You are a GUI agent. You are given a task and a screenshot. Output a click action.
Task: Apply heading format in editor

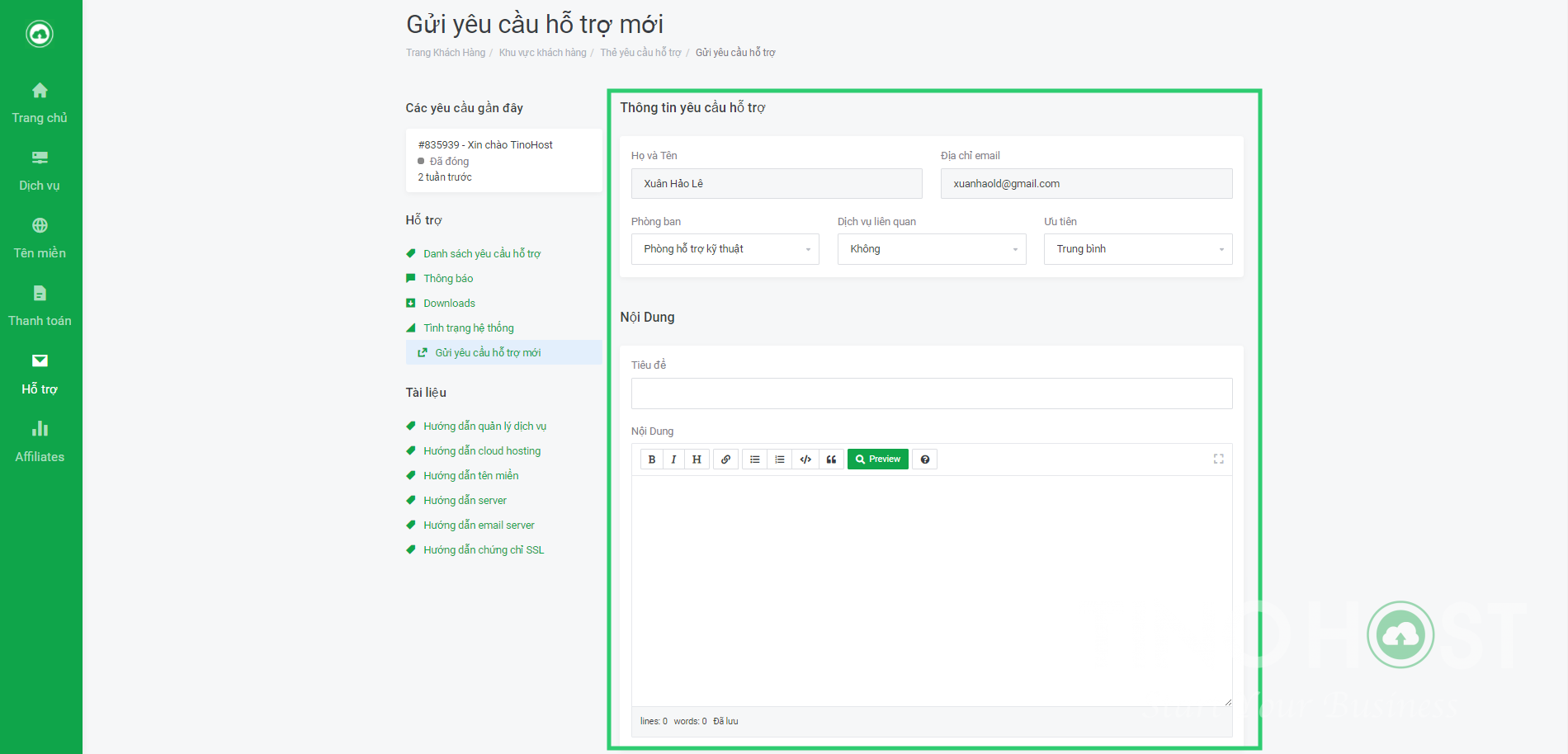[697, 459]
